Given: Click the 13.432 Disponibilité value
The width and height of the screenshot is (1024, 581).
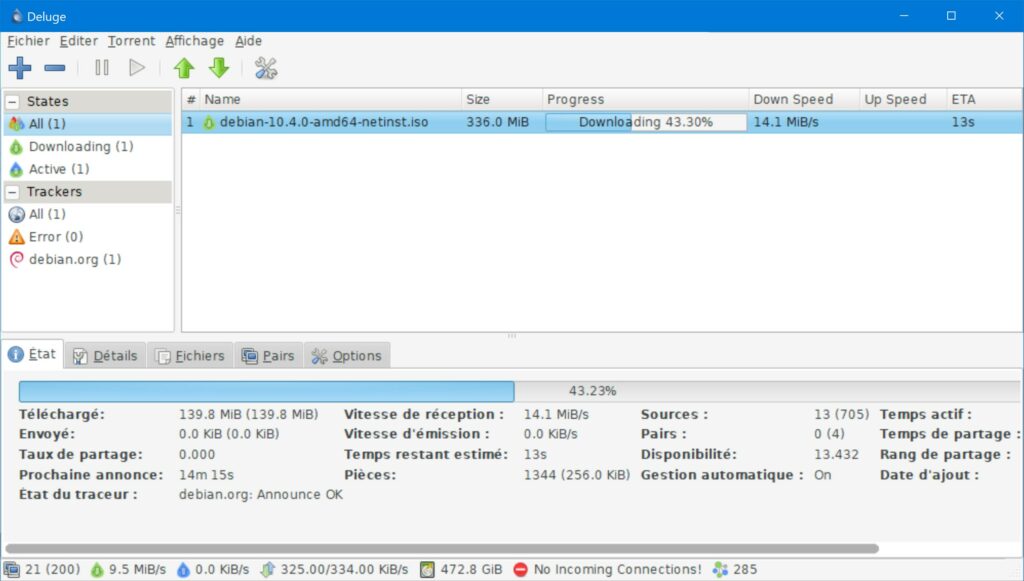Looking at the screenshot, I should tap(836, 454).
